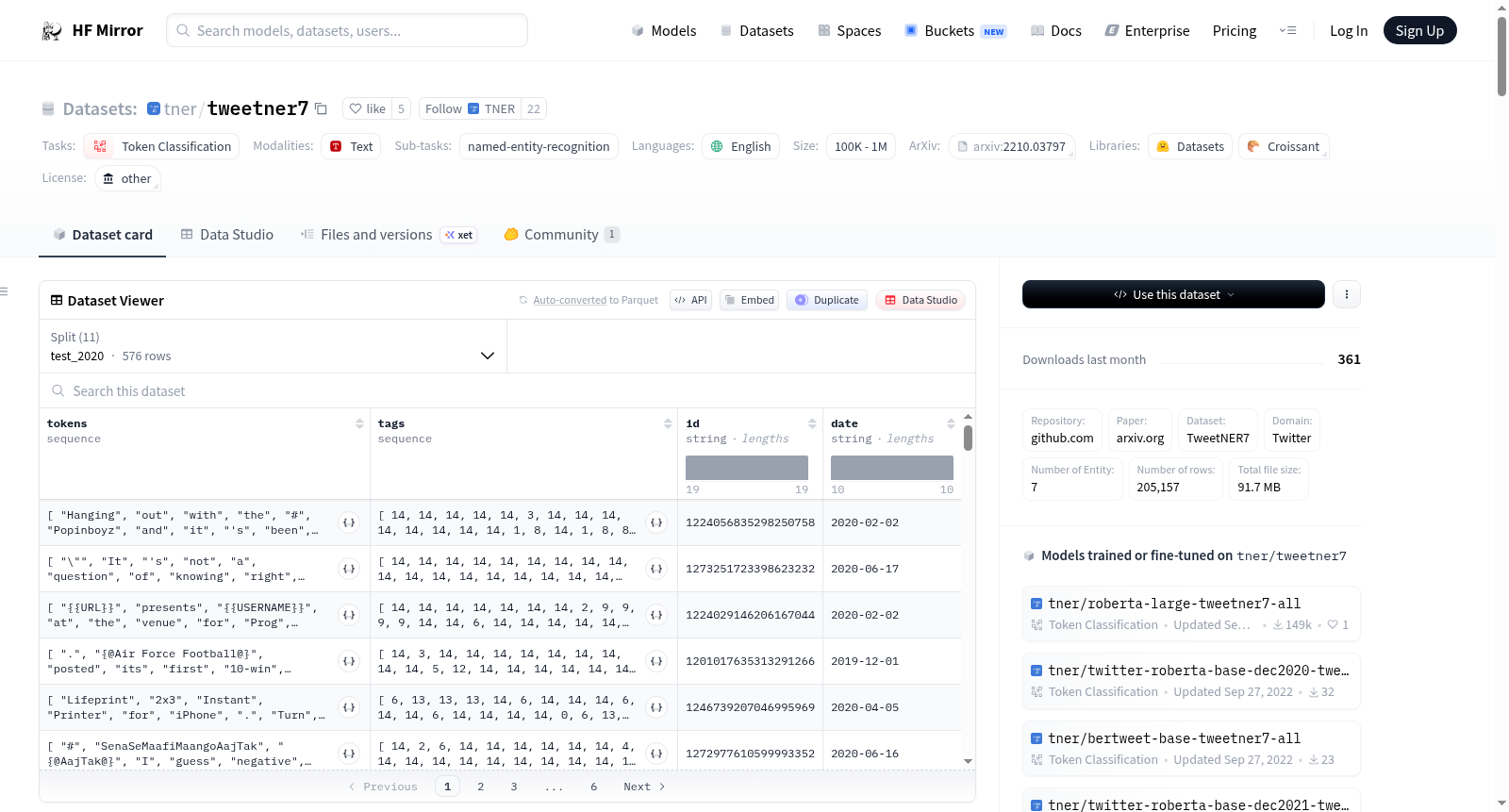Click the Sign Up button
Screen dimensions: 1509x812
1419,31
